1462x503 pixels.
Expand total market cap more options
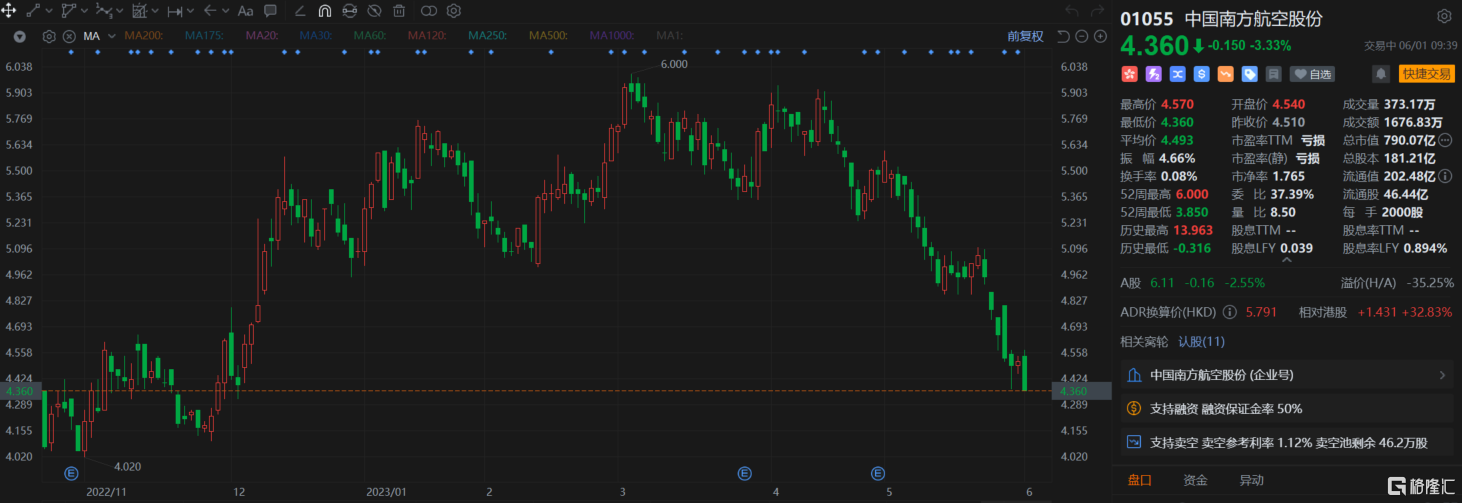coord(1444,140)
